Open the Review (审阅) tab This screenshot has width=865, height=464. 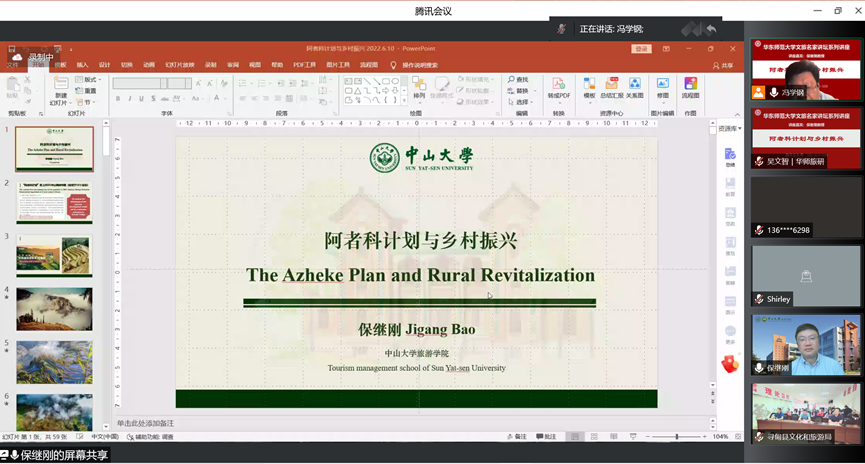pos(233,65)
